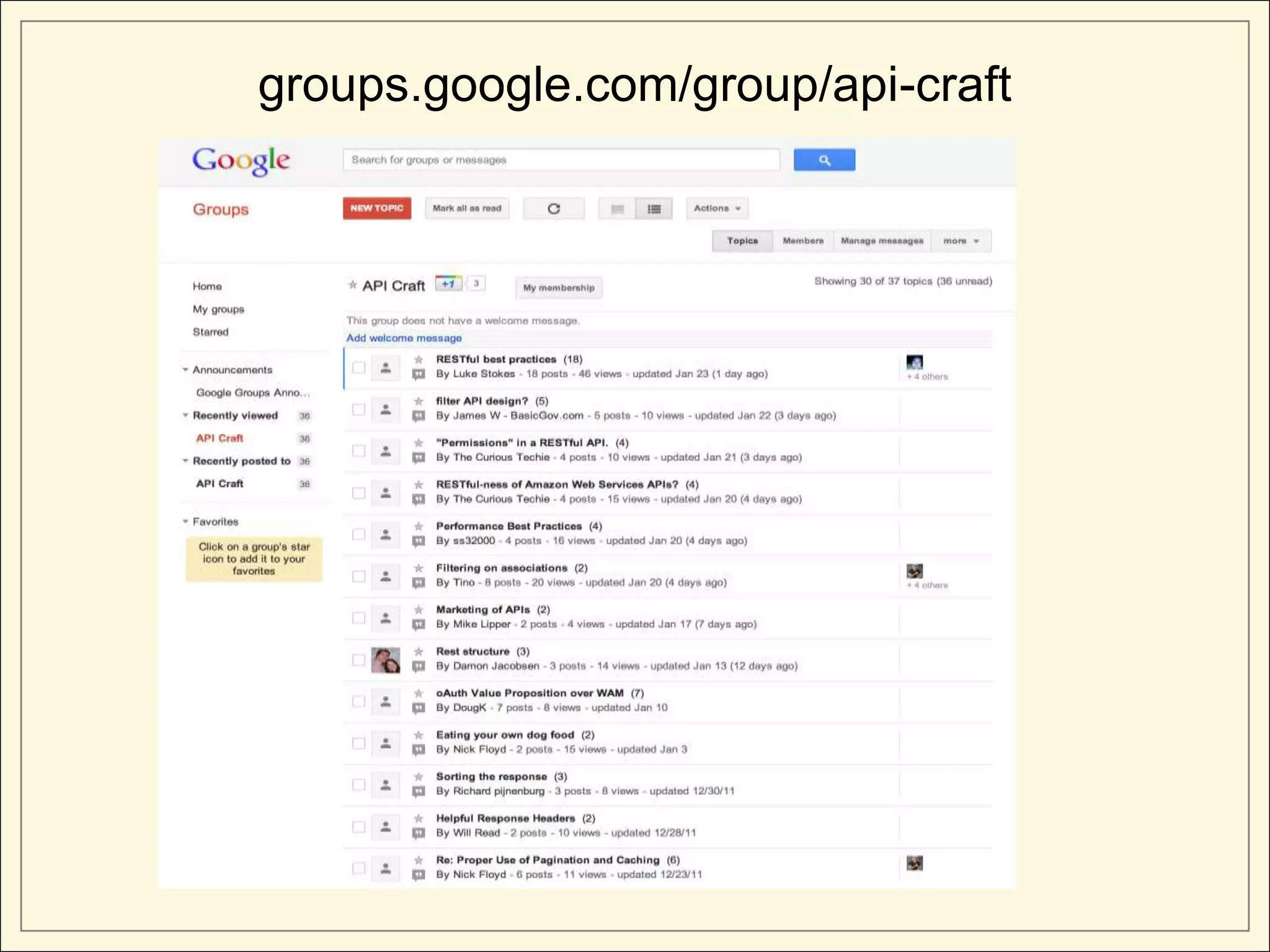Tick the Performance Best Practices checkbox
This screenshot has width=1270, height=952.
click(x=358, y=534)
